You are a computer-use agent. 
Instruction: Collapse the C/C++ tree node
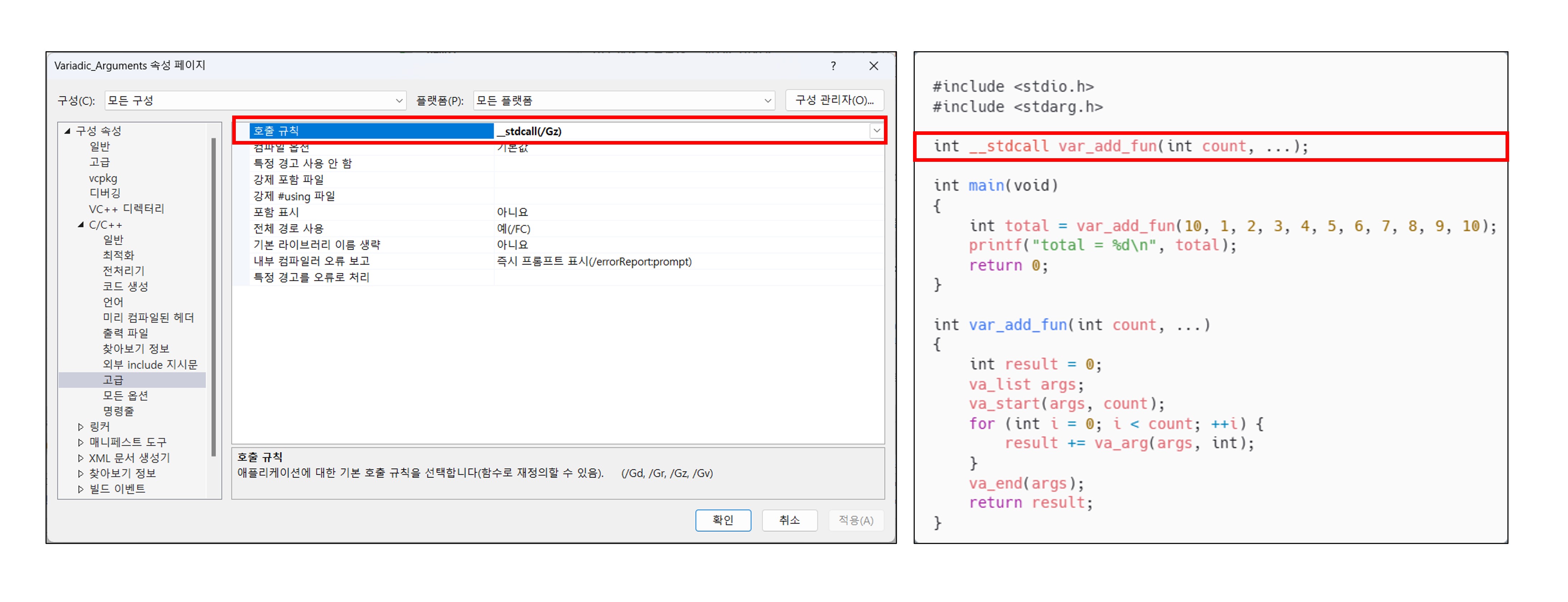click(x=81, y=225)
